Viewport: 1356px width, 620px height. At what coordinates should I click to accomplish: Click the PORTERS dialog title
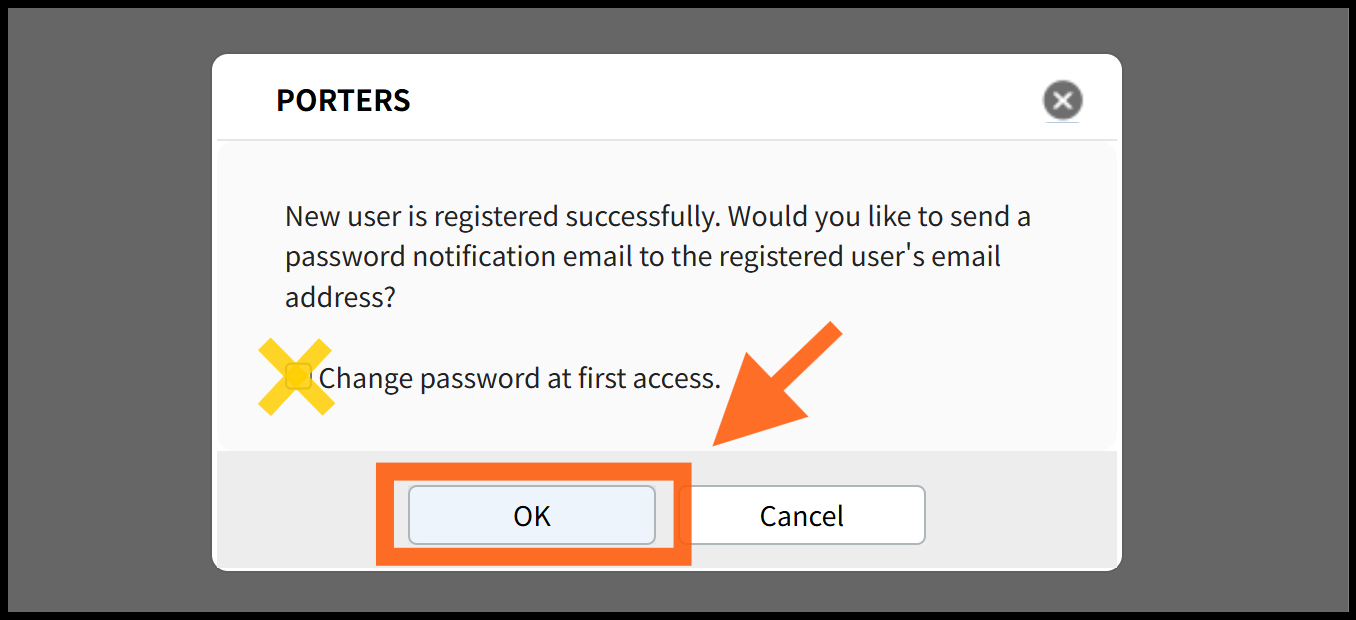(343, 100)
